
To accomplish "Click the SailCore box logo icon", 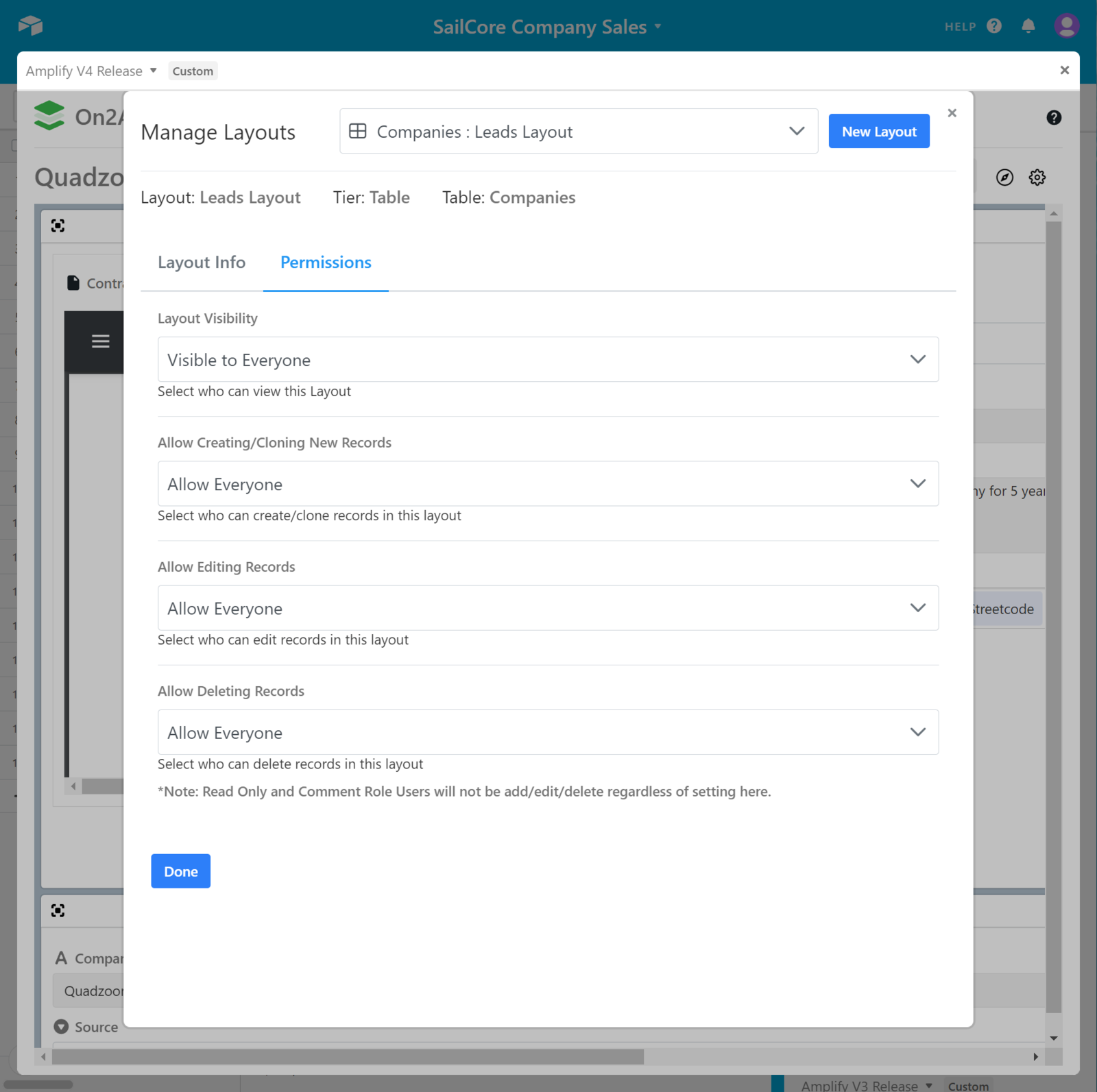I will 30,26.
